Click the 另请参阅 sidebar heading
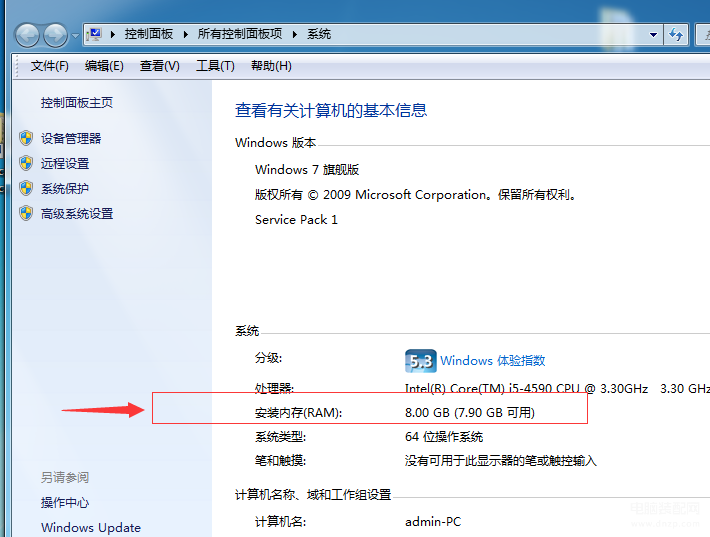710x537 pixels. [65, 477]
